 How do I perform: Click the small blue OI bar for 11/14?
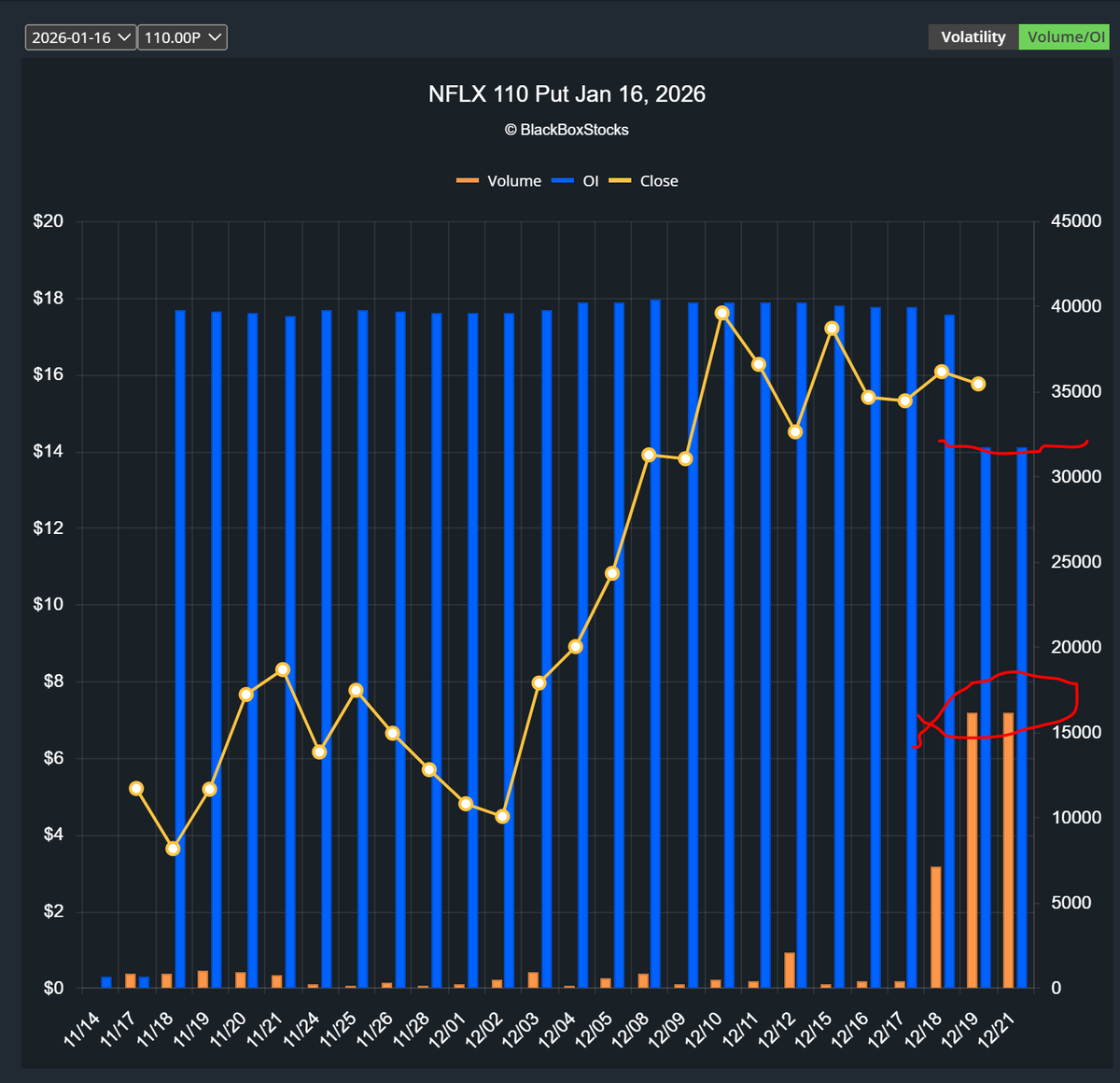point(106,982)
